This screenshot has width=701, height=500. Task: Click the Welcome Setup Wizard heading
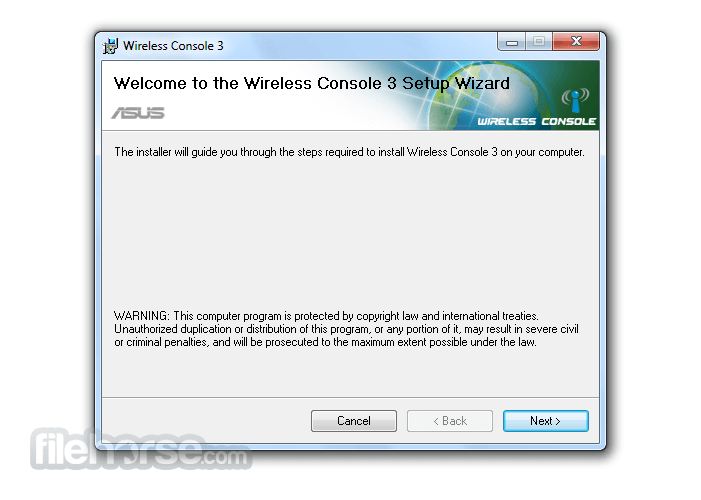[x=312, y=84]
